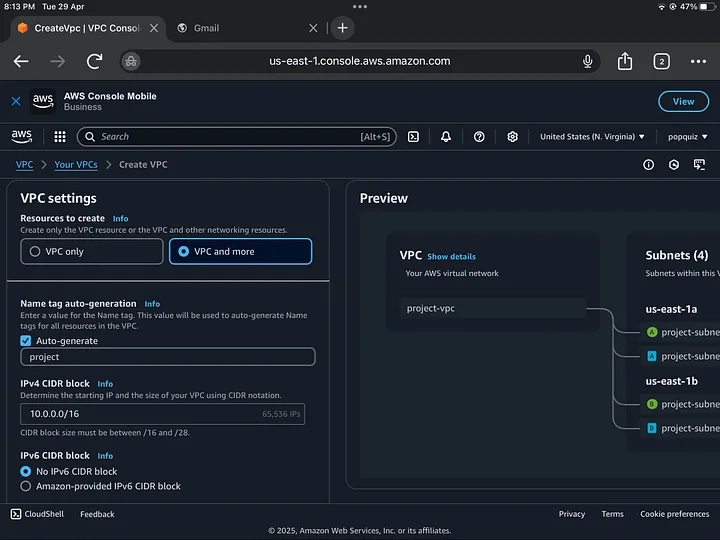The image size is (720, 540).
Task: Click the monitor feedback icon in breadcrumb bar
Action: pos(699,164)
